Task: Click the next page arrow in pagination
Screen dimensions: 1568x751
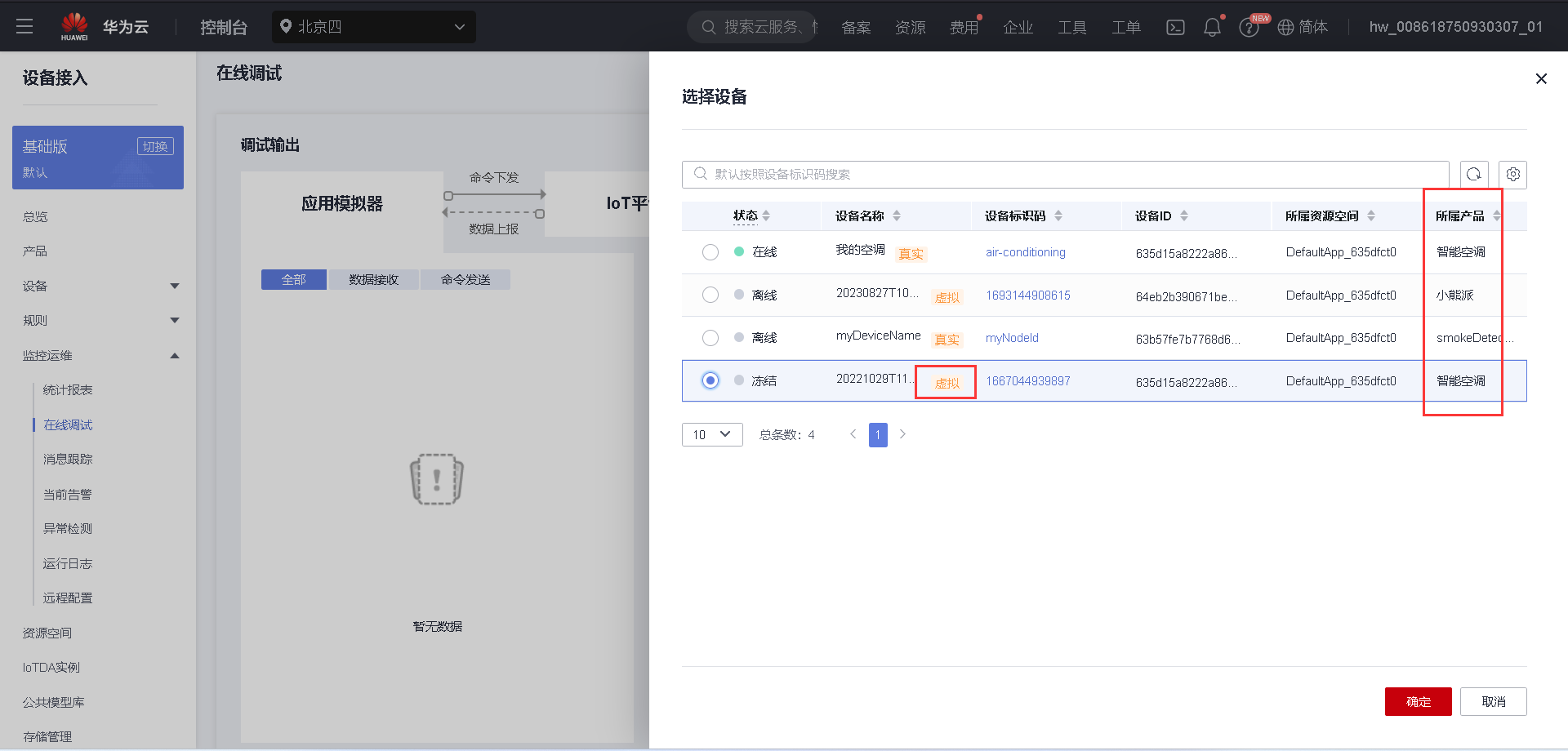Action: pyautogui.click(x=902, y=434)
